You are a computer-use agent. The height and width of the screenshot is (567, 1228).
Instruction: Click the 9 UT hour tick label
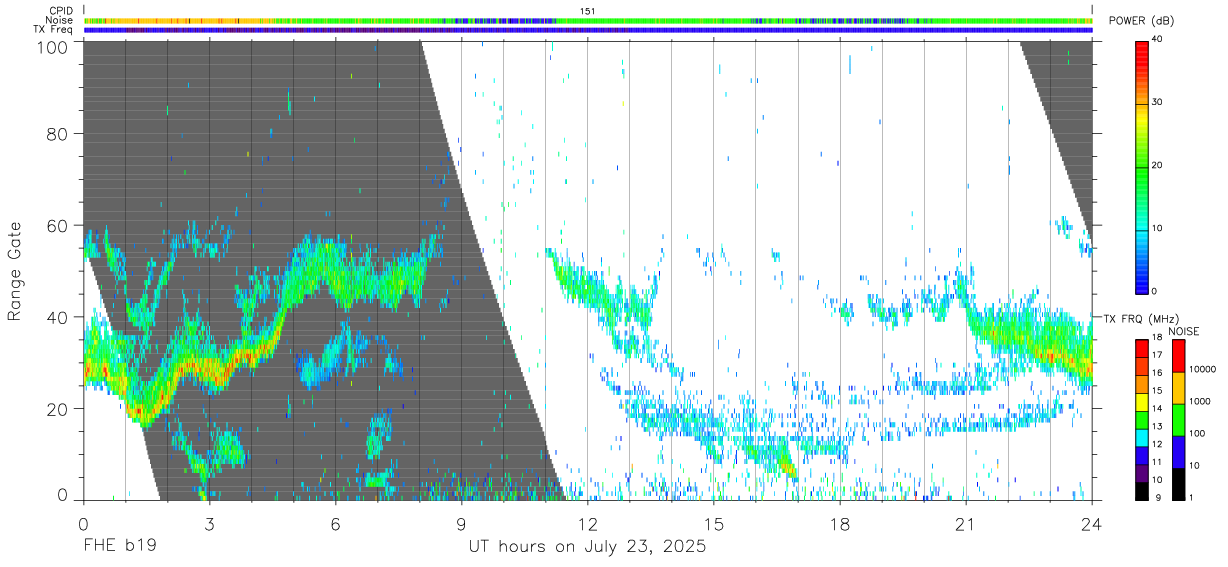(x=461, y=524)
